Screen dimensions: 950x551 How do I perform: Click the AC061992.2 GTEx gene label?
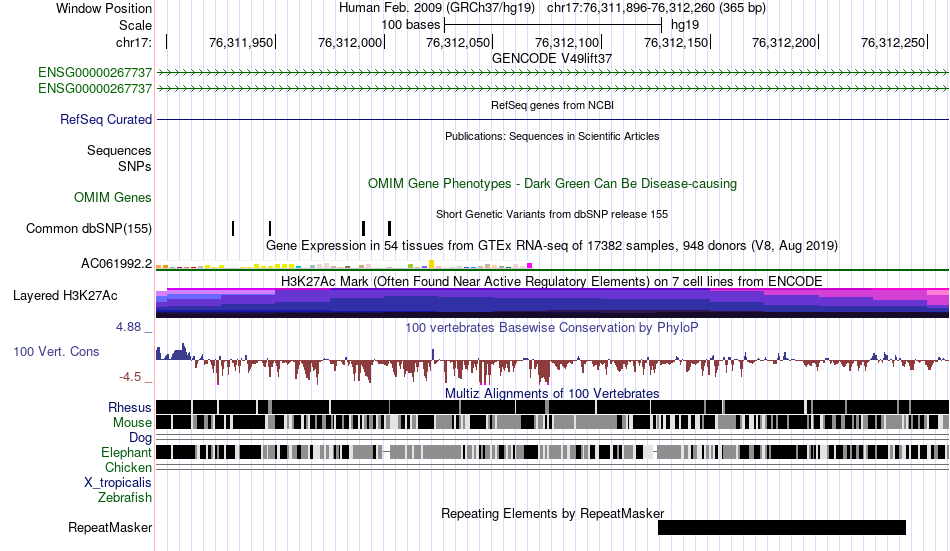click(116, 264)
